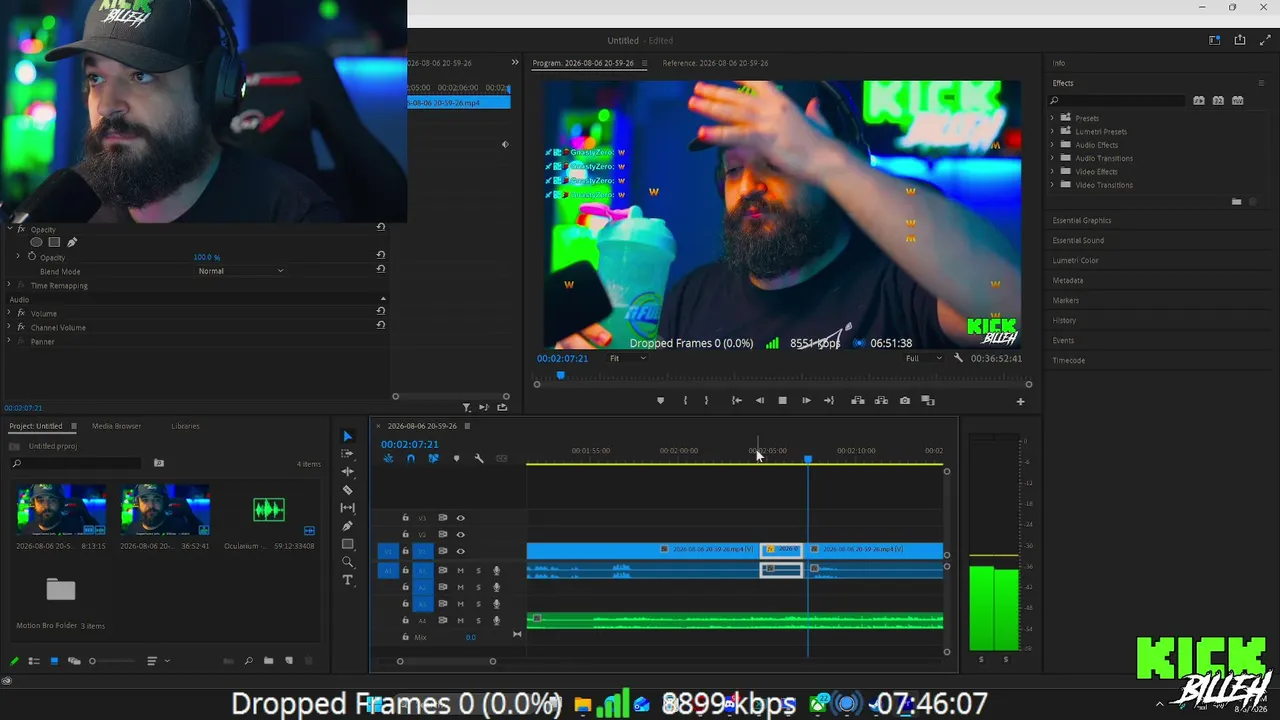Expand the Lumetri Presets folder
The width and height of the screenshot is (1280, 720).
coord(1052,131)
